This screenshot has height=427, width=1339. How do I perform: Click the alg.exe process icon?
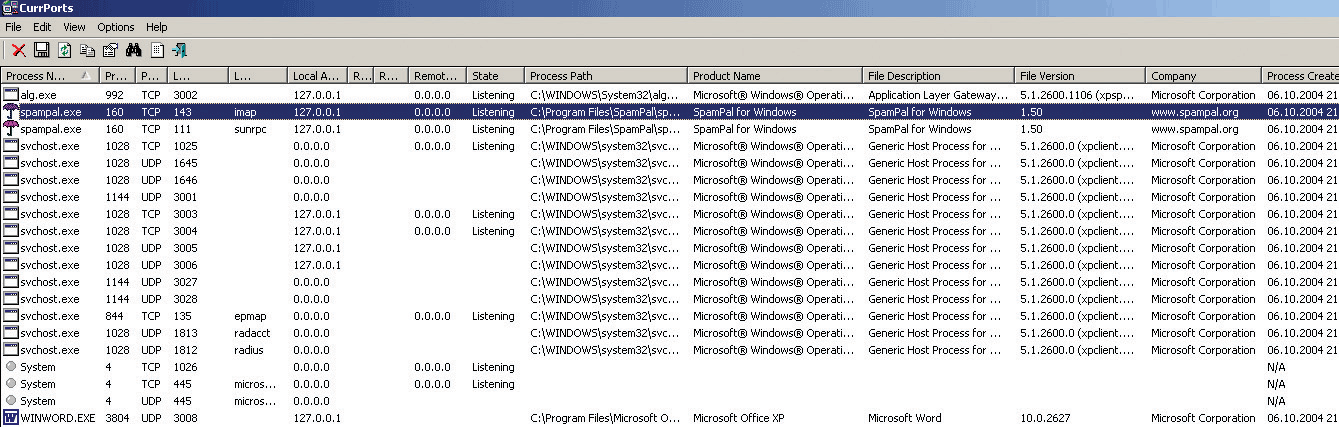point(11,95)
